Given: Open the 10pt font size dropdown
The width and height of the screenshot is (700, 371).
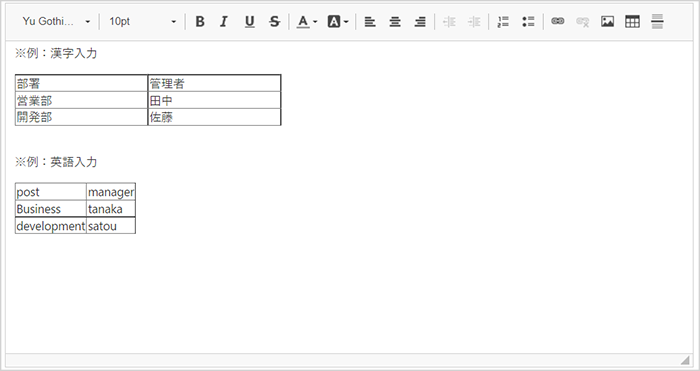Looking at the screenshot, I should pyautogui.click(x=142, y=21).
